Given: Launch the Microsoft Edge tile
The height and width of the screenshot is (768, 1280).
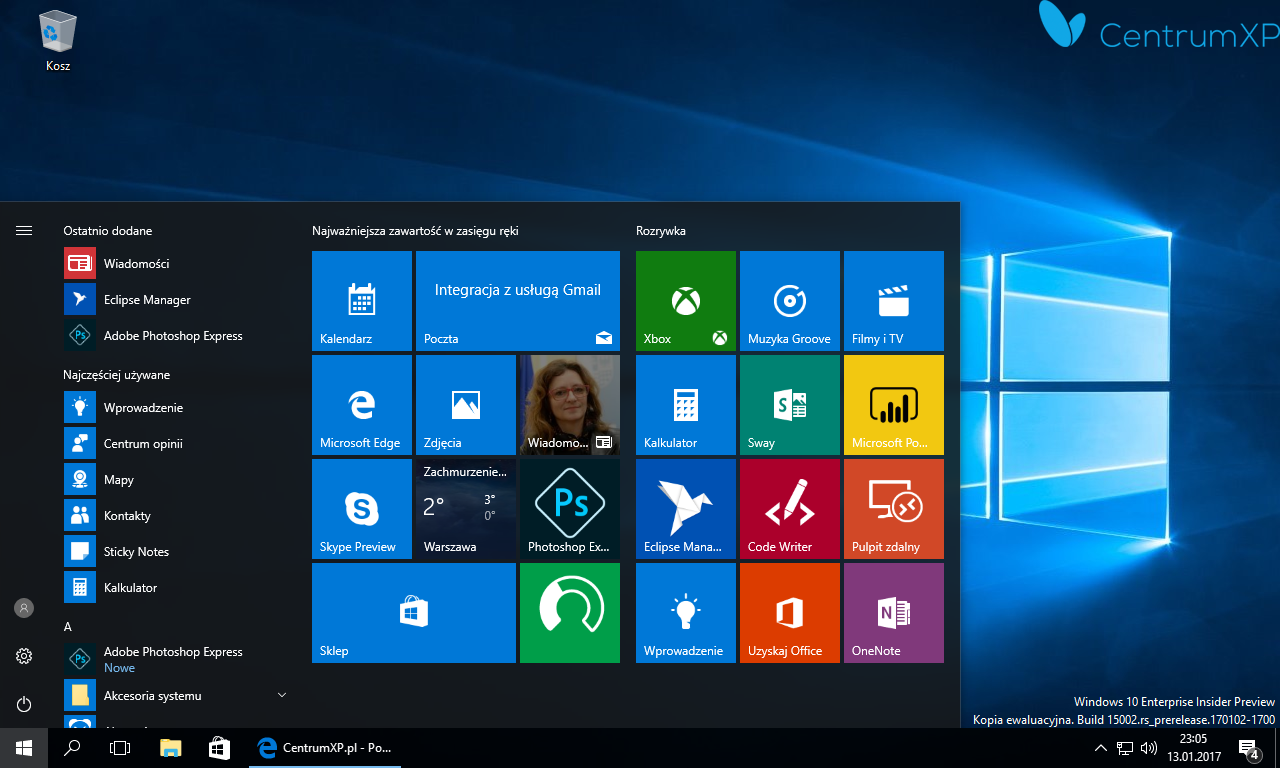Looking at the screenshot, I should click(362, 405).
